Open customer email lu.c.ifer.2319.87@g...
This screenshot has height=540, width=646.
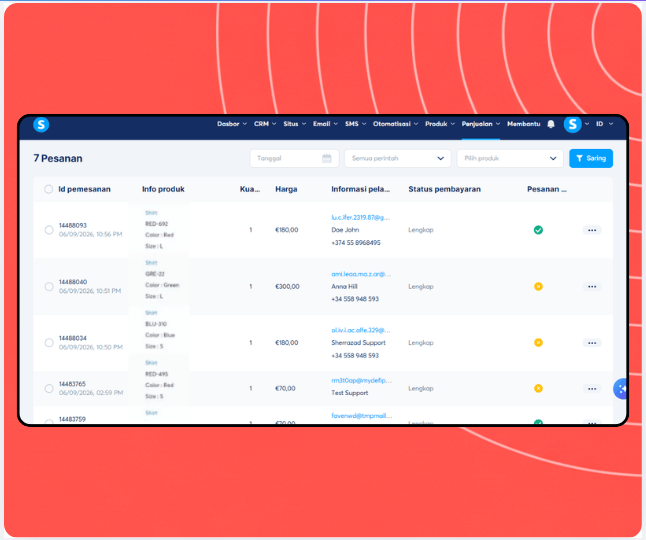(x=360, y=217)
